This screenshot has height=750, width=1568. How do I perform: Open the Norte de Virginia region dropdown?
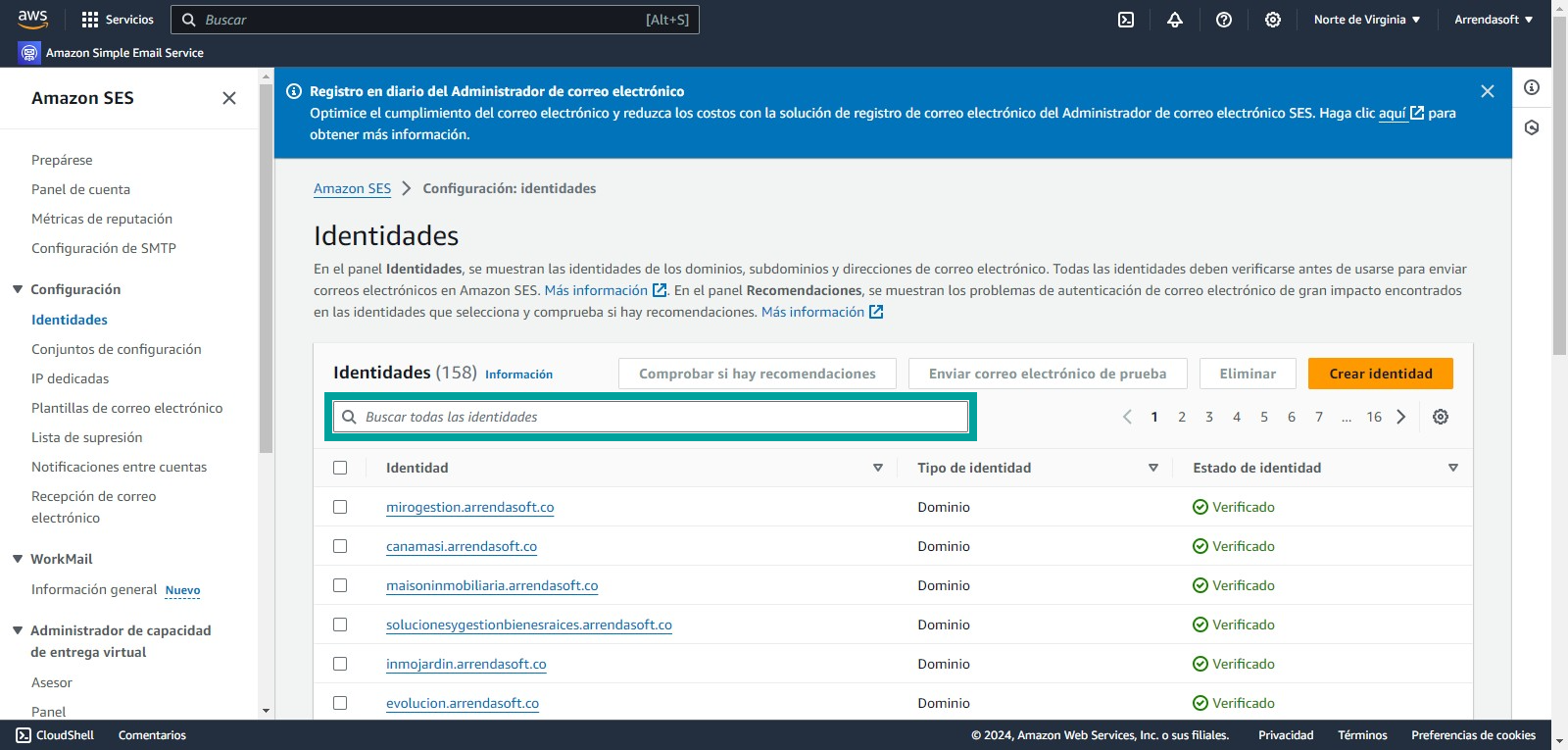coord(1366,20)
